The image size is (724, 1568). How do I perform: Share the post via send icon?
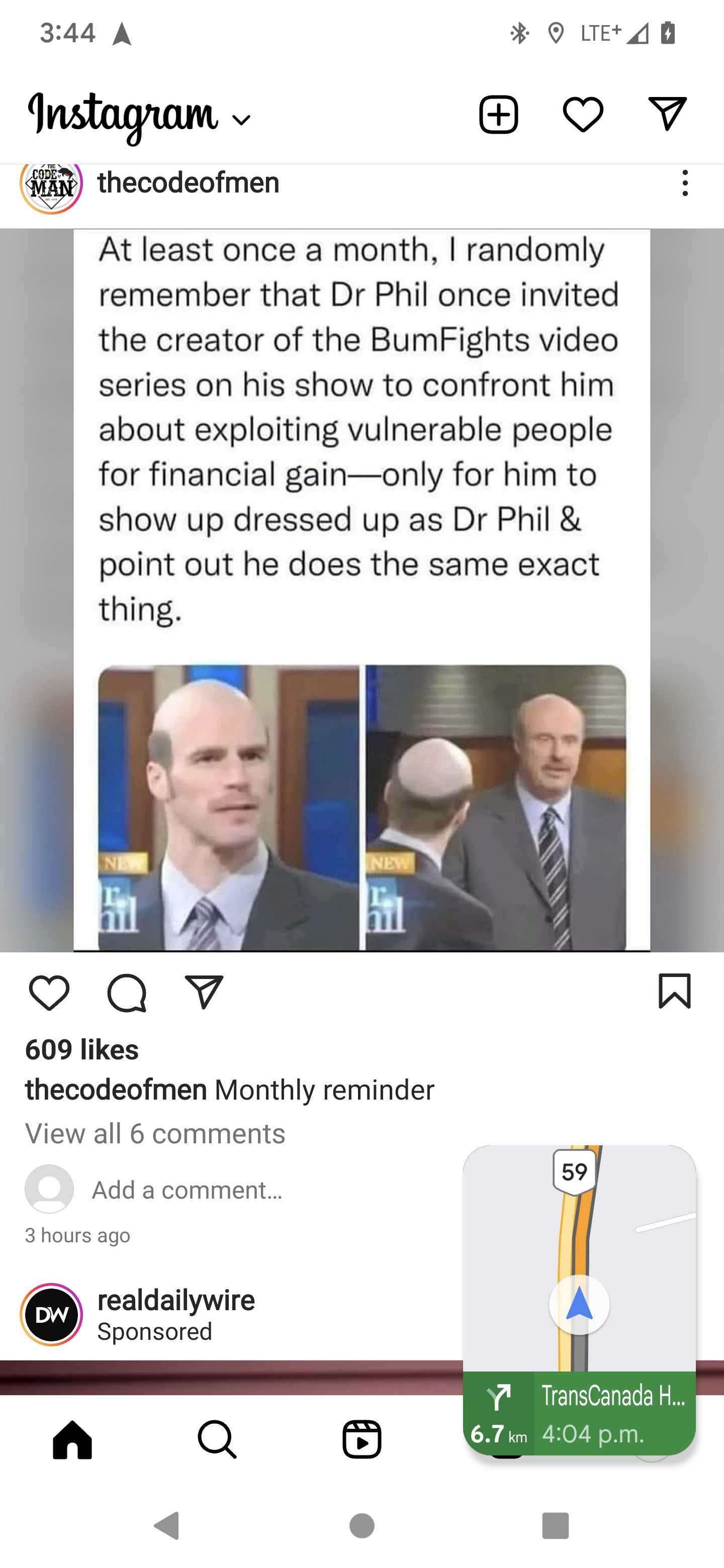pos(204,992)
